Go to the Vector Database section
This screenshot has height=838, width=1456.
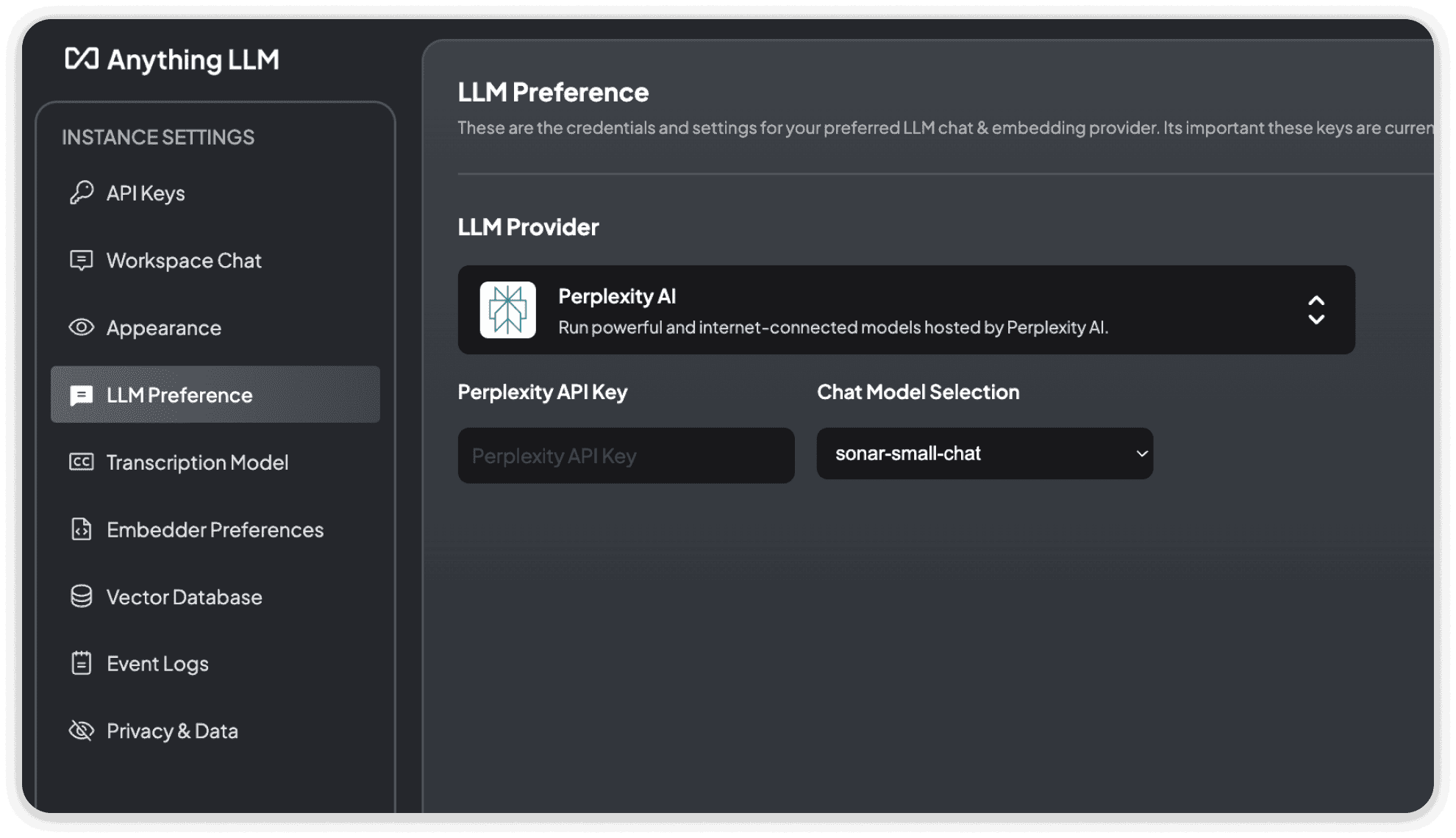[184, 597]
